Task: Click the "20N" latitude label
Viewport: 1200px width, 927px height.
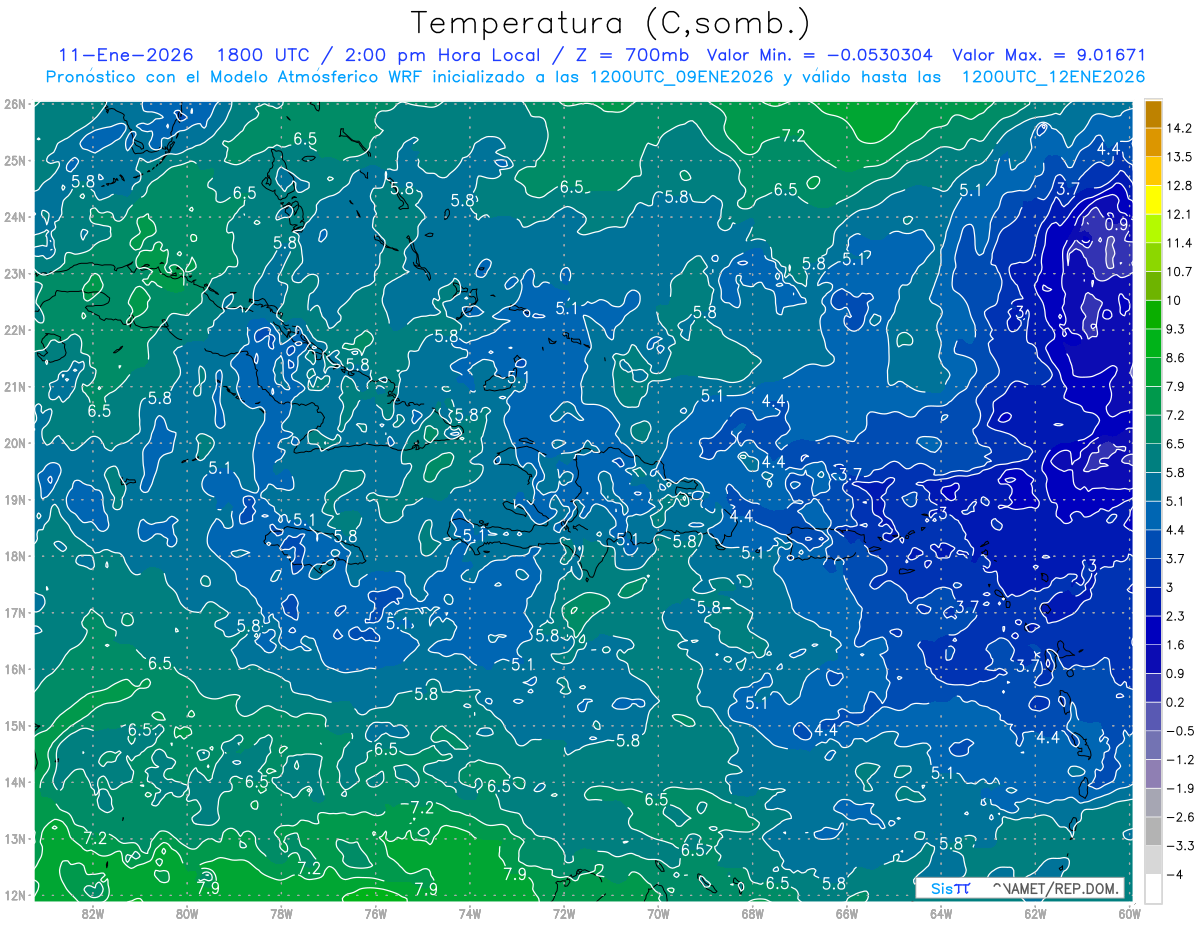Action: point(14,443)
